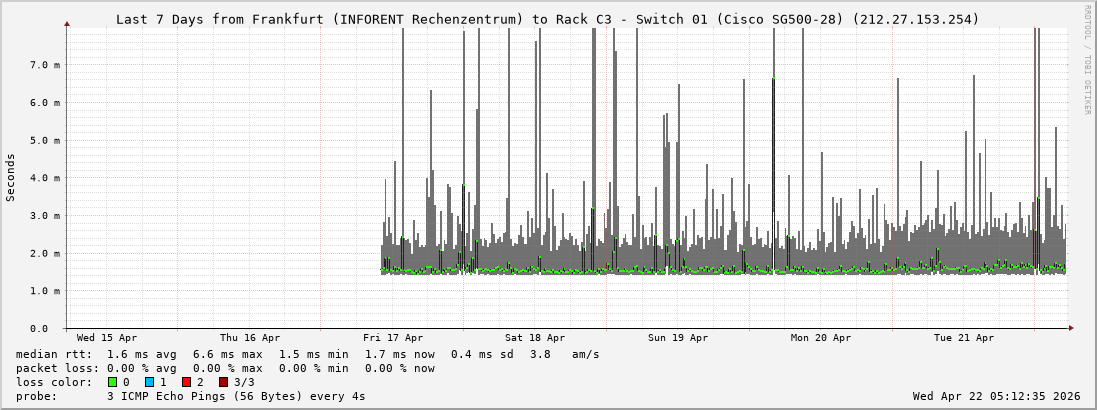Click the Wed Apr 22 05:12:35 timestamp
The height and width of the screenshot is (410, 1097).
pos(996,396)
